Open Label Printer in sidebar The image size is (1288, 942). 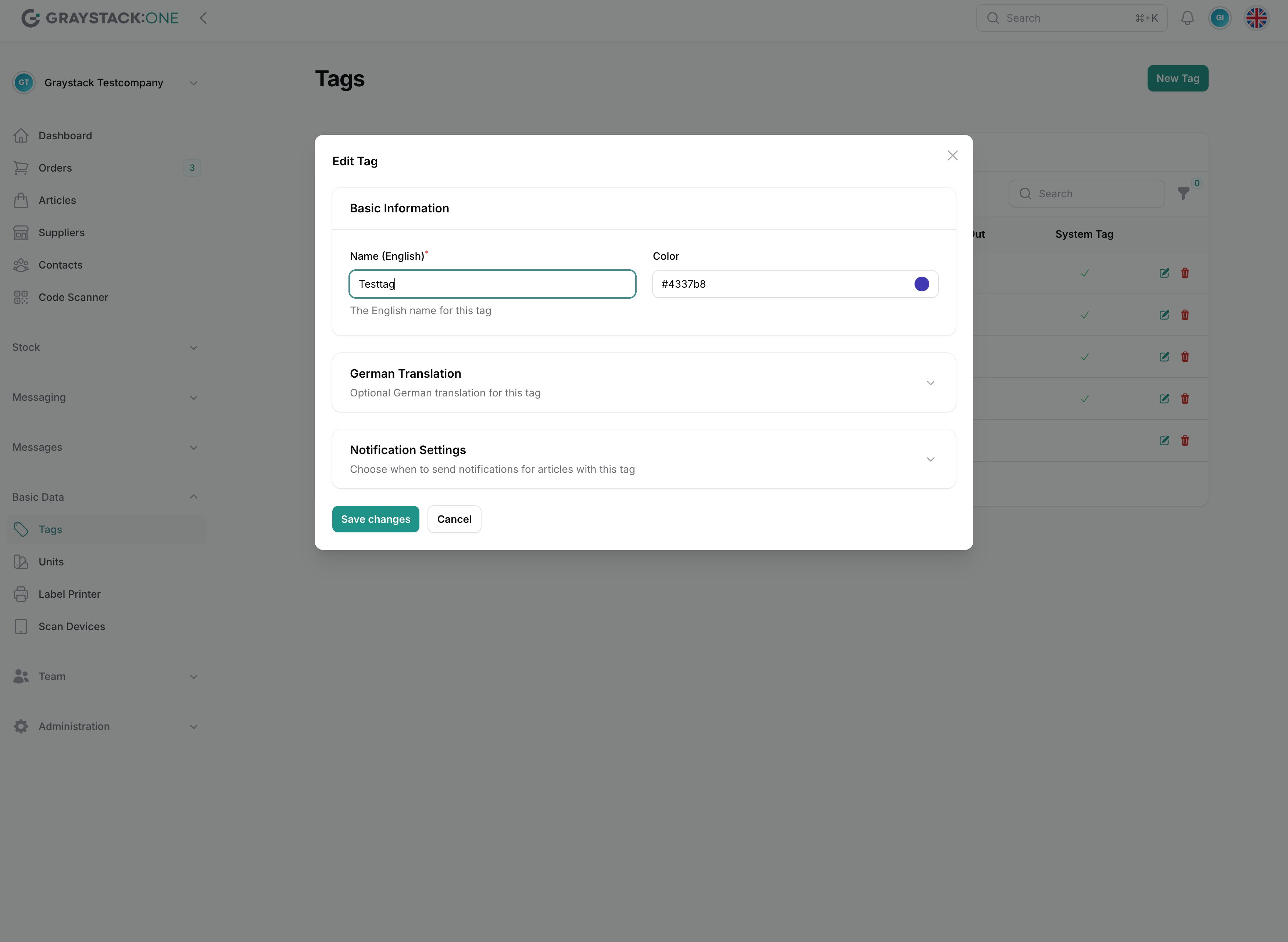(69, 594)
